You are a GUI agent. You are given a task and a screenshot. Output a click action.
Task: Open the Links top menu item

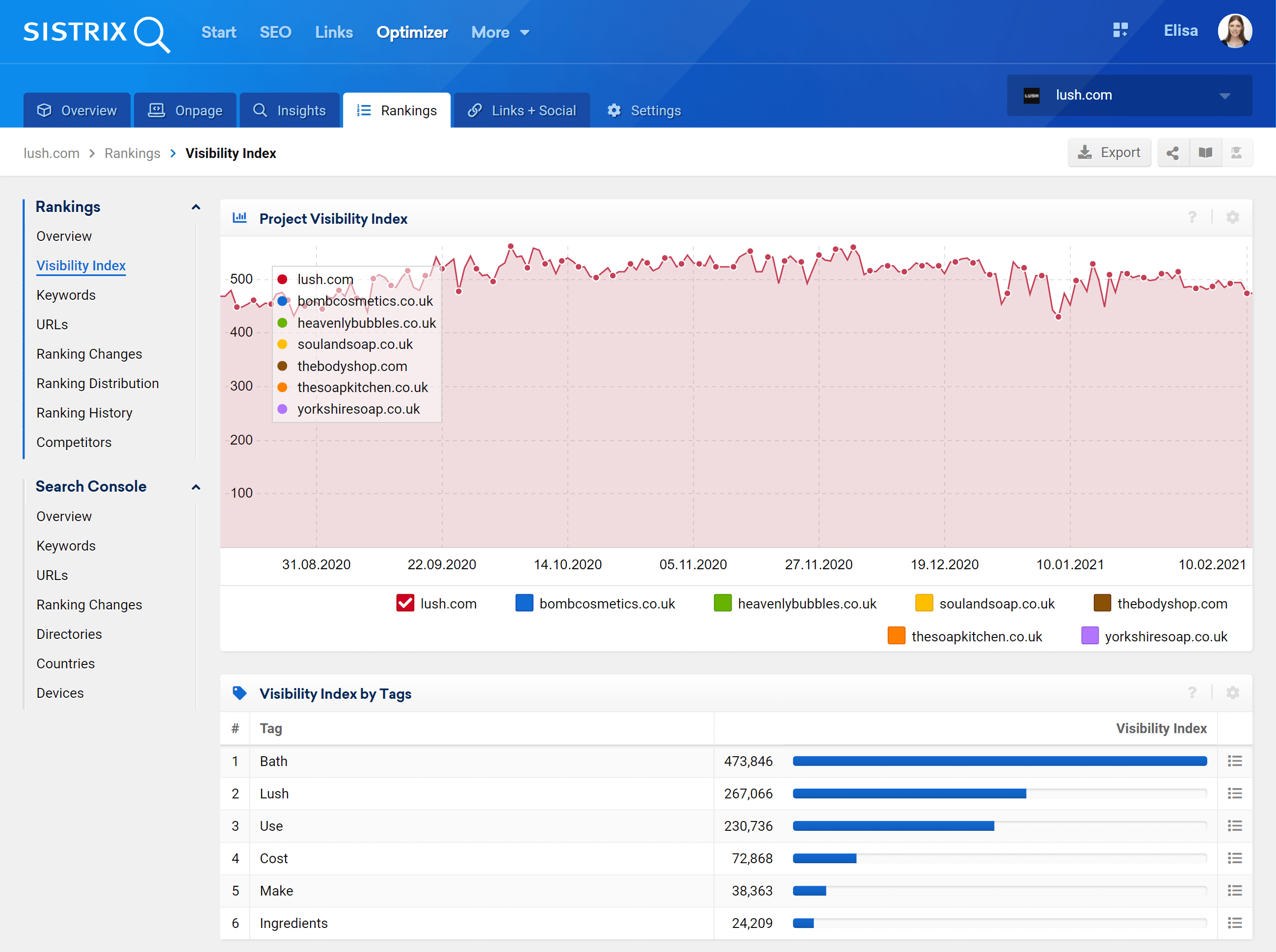(x=334, y=33)
